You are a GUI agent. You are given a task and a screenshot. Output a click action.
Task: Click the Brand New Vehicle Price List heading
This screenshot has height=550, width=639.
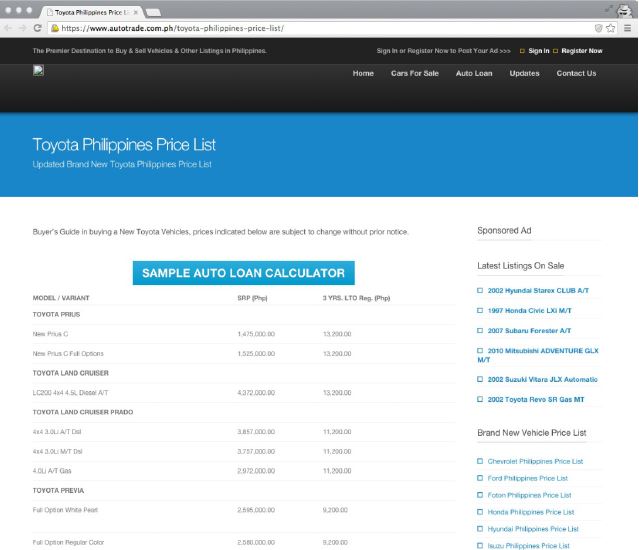click(x=531, y=433)
